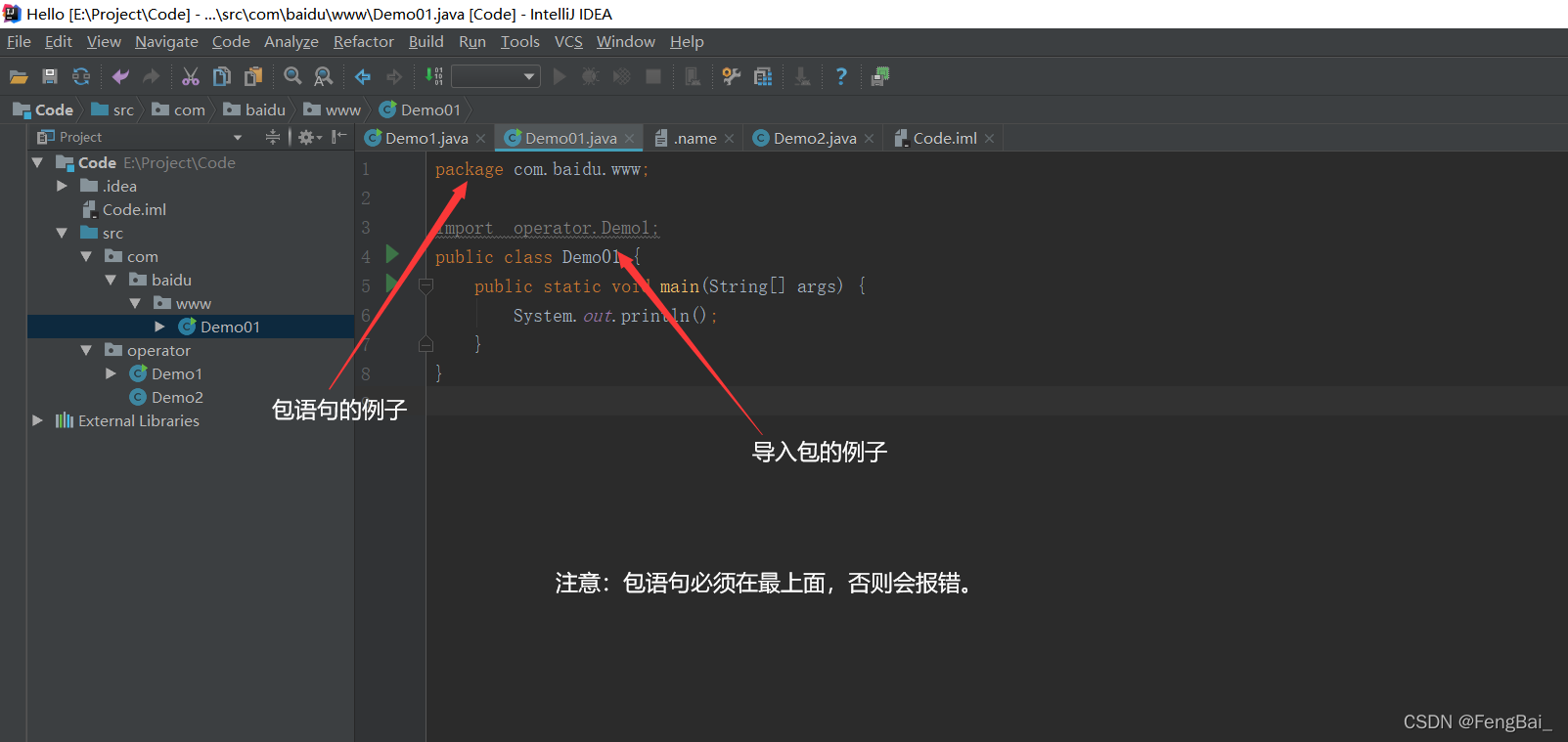Click run gutter arrow on line 4
This screenshot has width=1568, height=742.
[x=392, y=255]
